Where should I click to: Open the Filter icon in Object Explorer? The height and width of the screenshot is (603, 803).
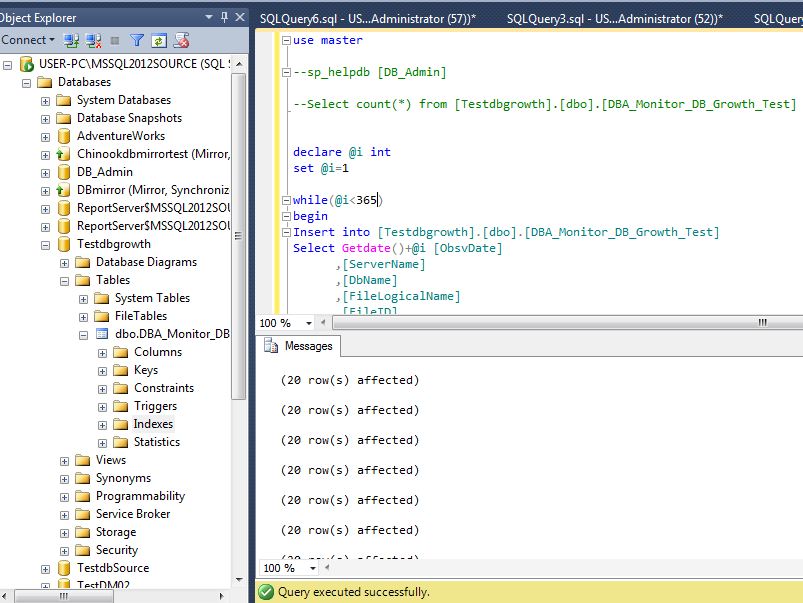pyautogui.click(x=137, y=40)
